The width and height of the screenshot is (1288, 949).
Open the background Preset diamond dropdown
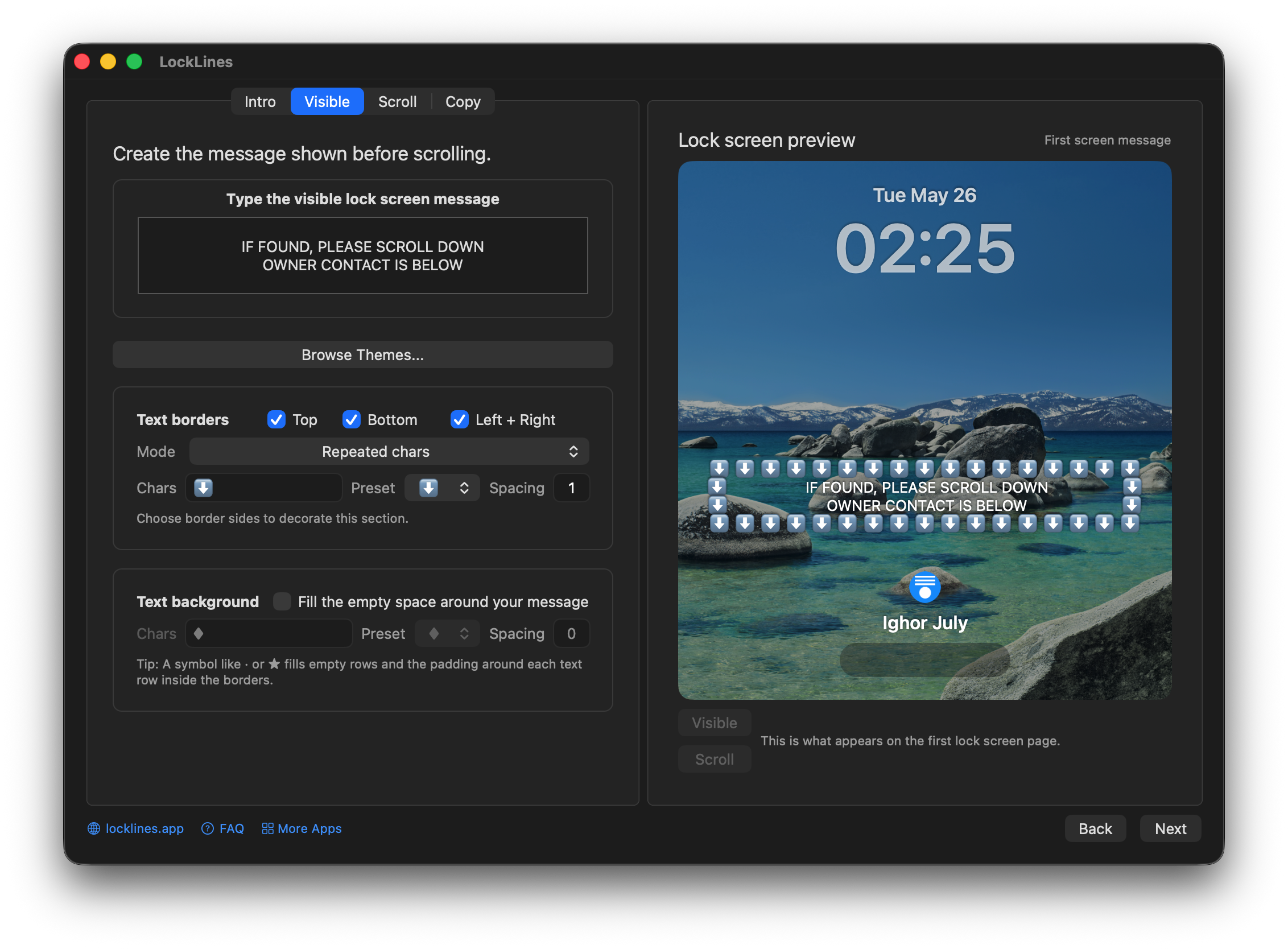447,634
